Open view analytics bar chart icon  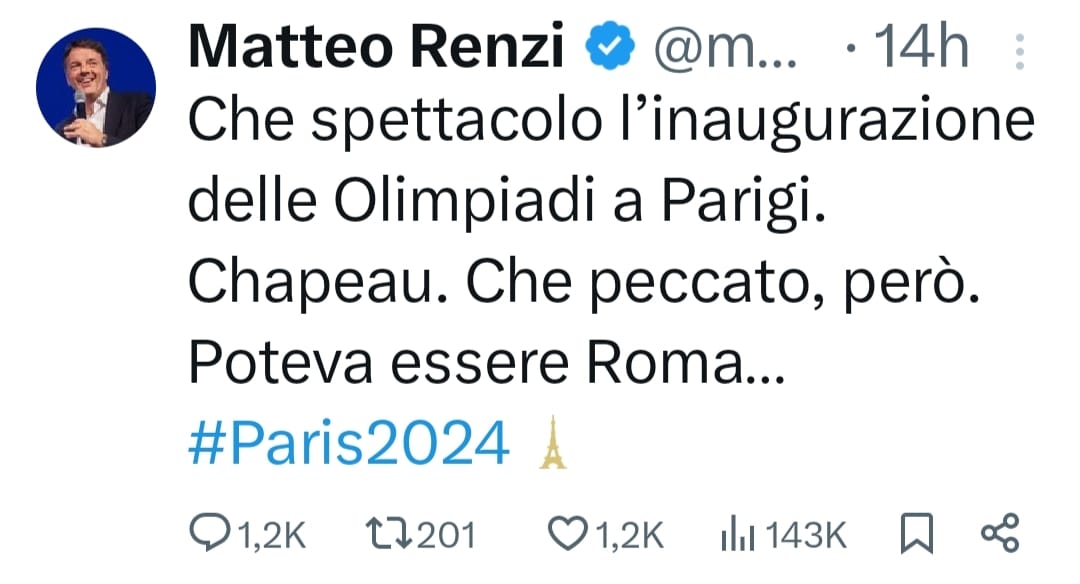coord(738,533)
